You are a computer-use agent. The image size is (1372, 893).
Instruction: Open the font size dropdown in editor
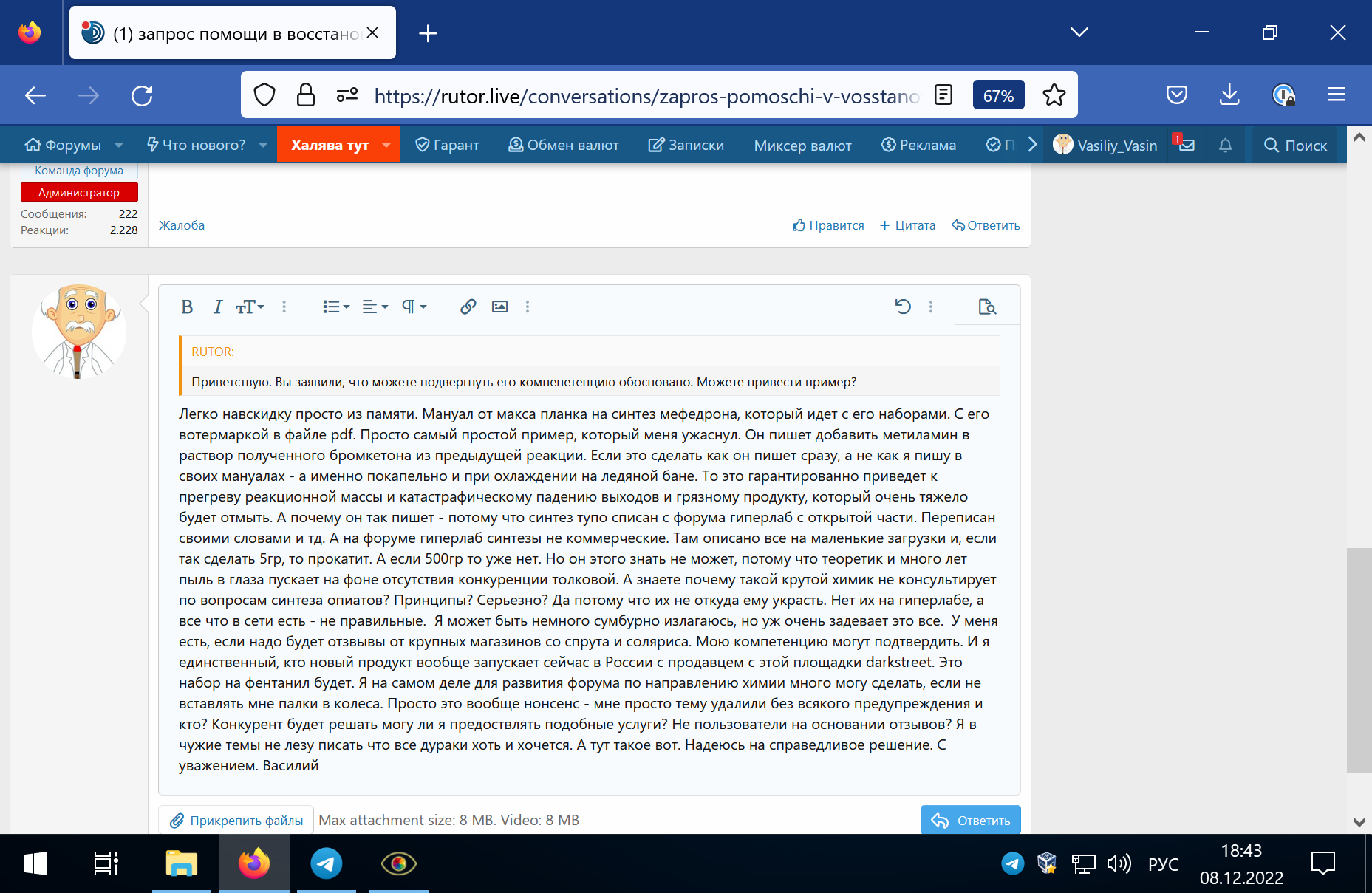coord(250,307)
